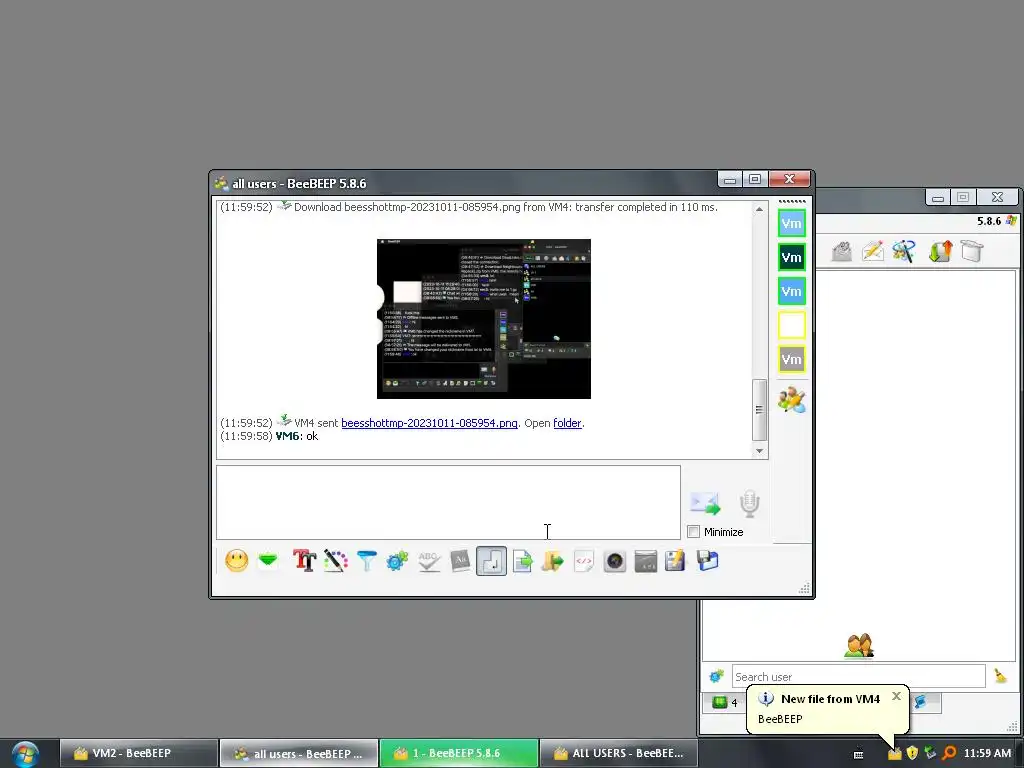
Task: Click the on-screen keyboard tray icon
Action: tap(858, 754)
